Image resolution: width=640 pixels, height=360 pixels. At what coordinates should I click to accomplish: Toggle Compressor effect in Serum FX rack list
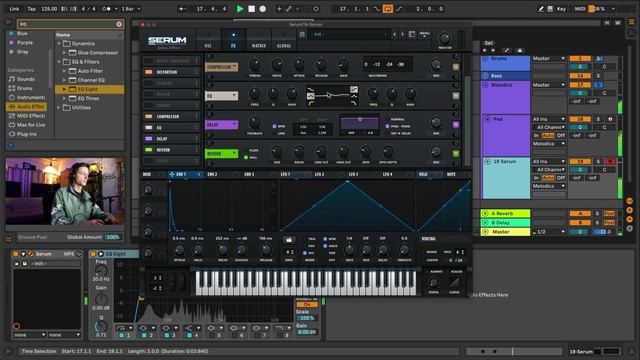tap(149, 117)
